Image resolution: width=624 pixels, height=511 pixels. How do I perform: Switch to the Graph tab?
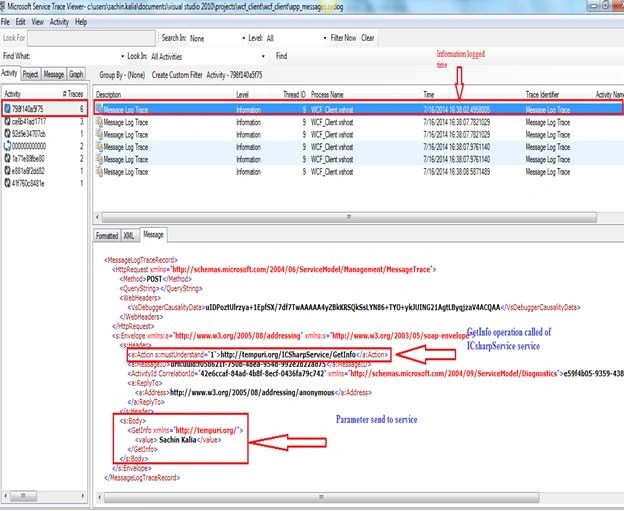(x=76, y=74)
